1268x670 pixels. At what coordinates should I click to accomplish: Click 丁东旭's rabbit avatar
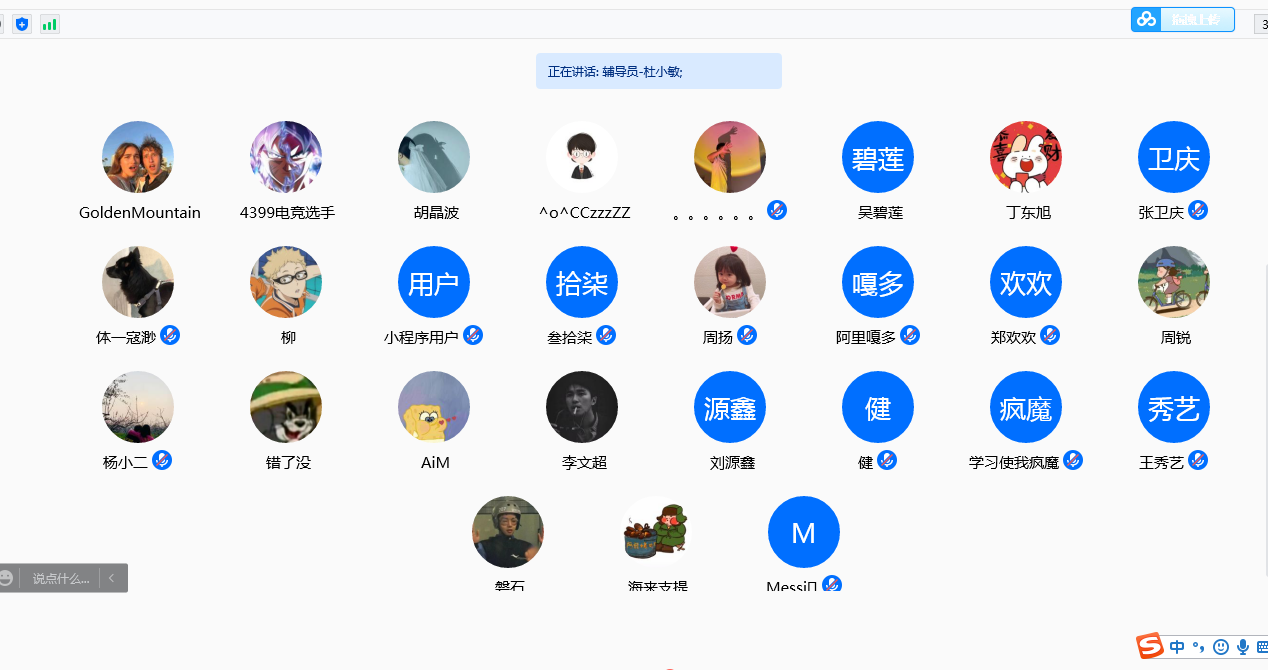(1026, 157)
